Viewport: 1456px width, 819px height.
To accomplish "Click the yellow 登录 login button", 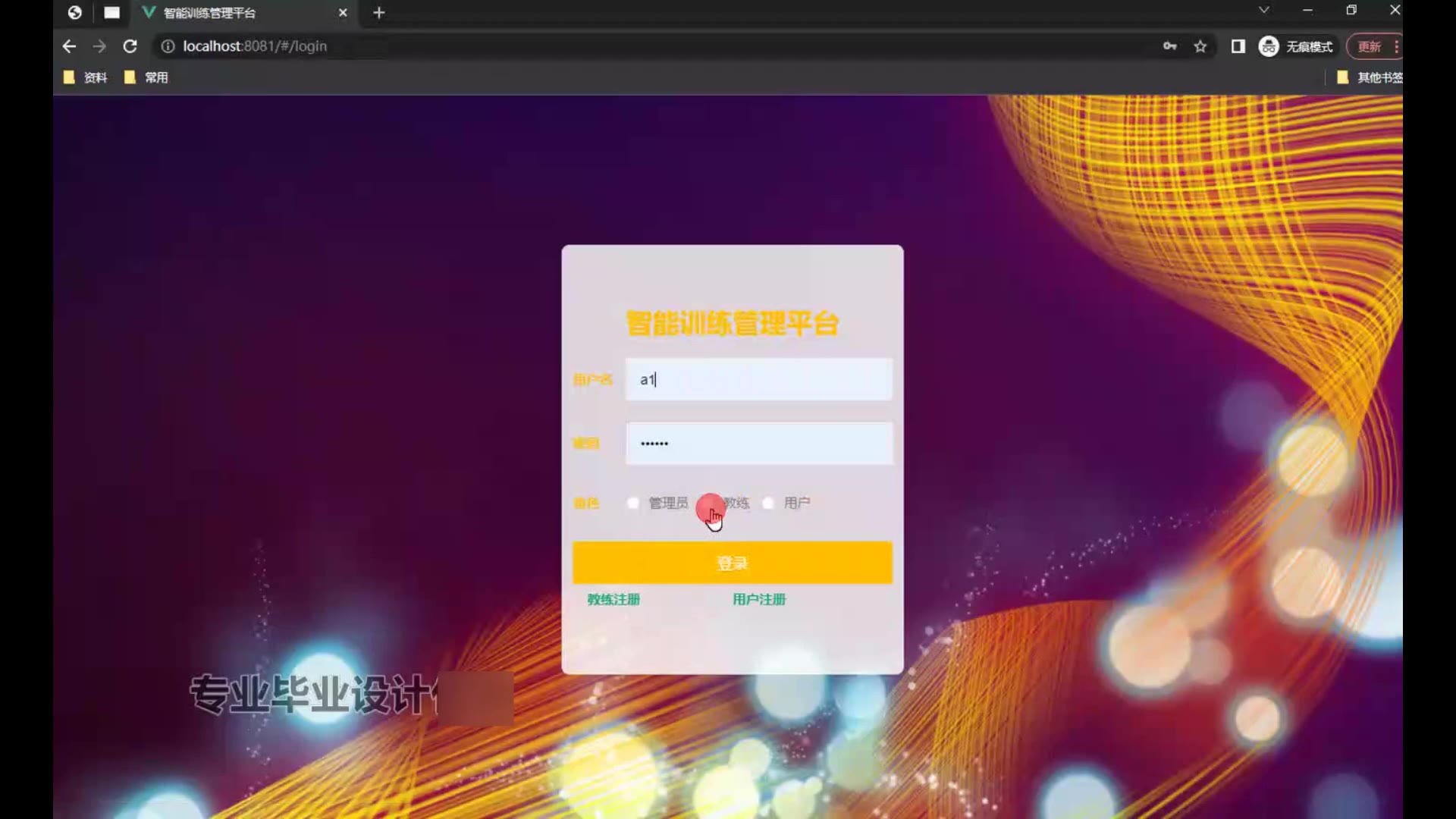I will [733, 563].
